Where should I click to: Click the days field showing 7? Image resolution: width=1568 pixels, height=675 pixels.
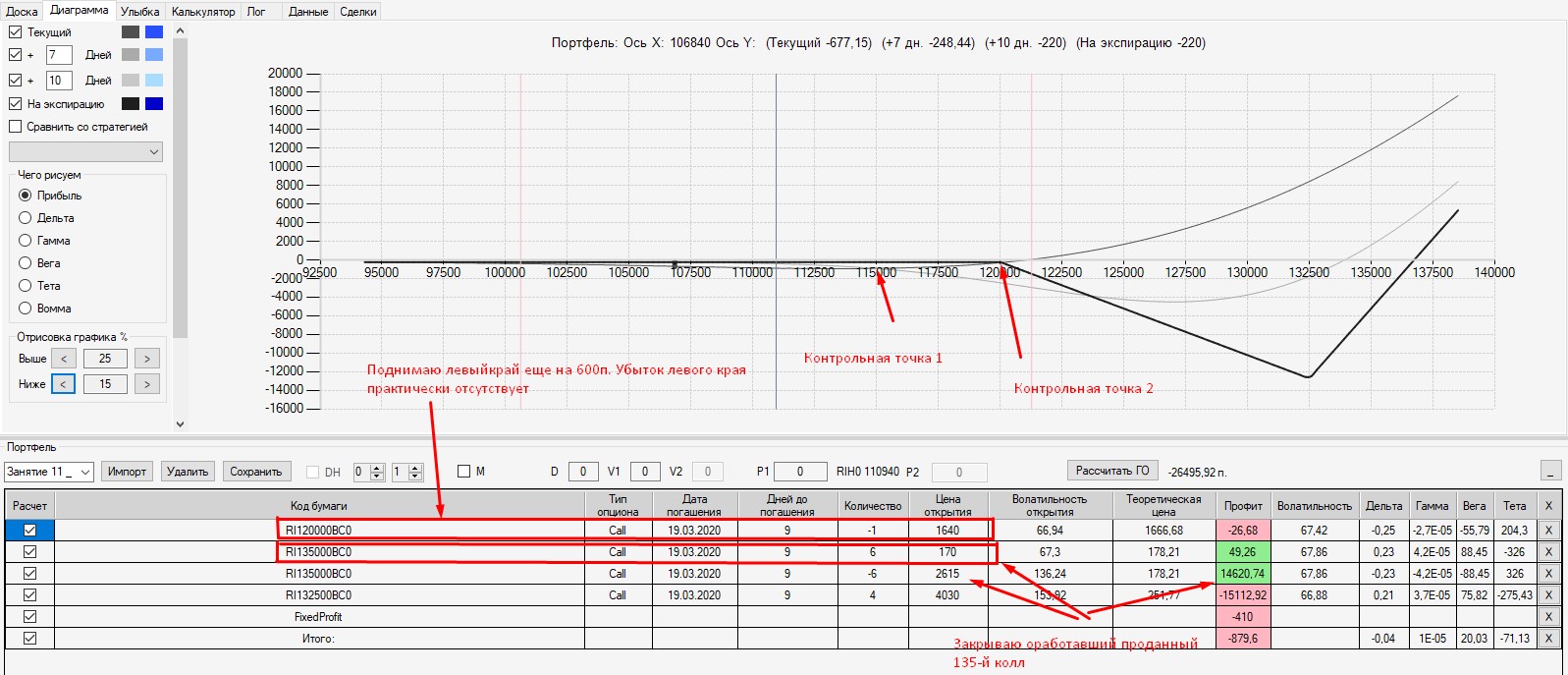tap(59, 55)
